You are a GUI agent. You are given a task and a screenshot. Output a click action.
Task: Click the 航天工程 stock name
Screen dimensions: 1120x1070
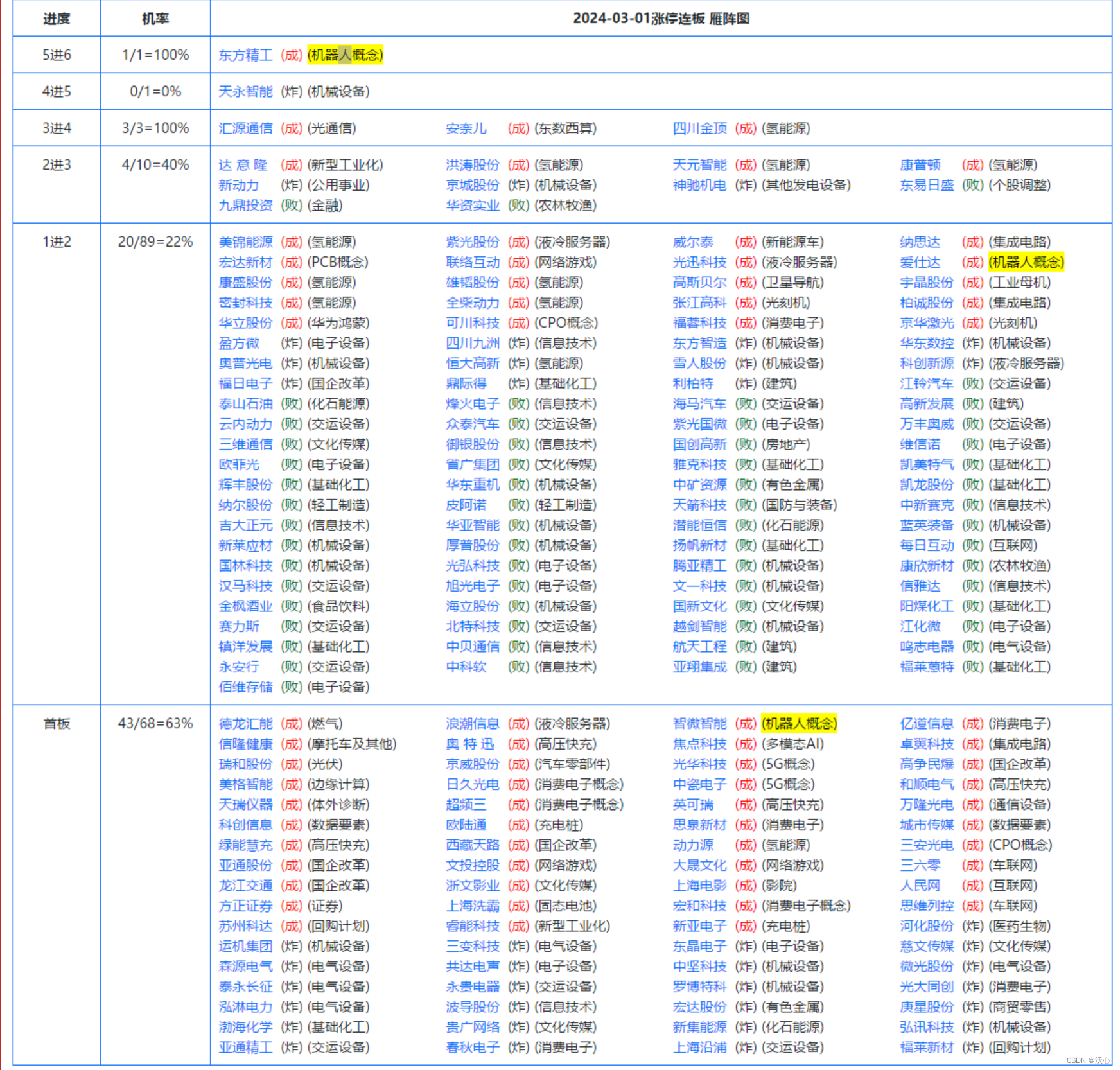699,647
